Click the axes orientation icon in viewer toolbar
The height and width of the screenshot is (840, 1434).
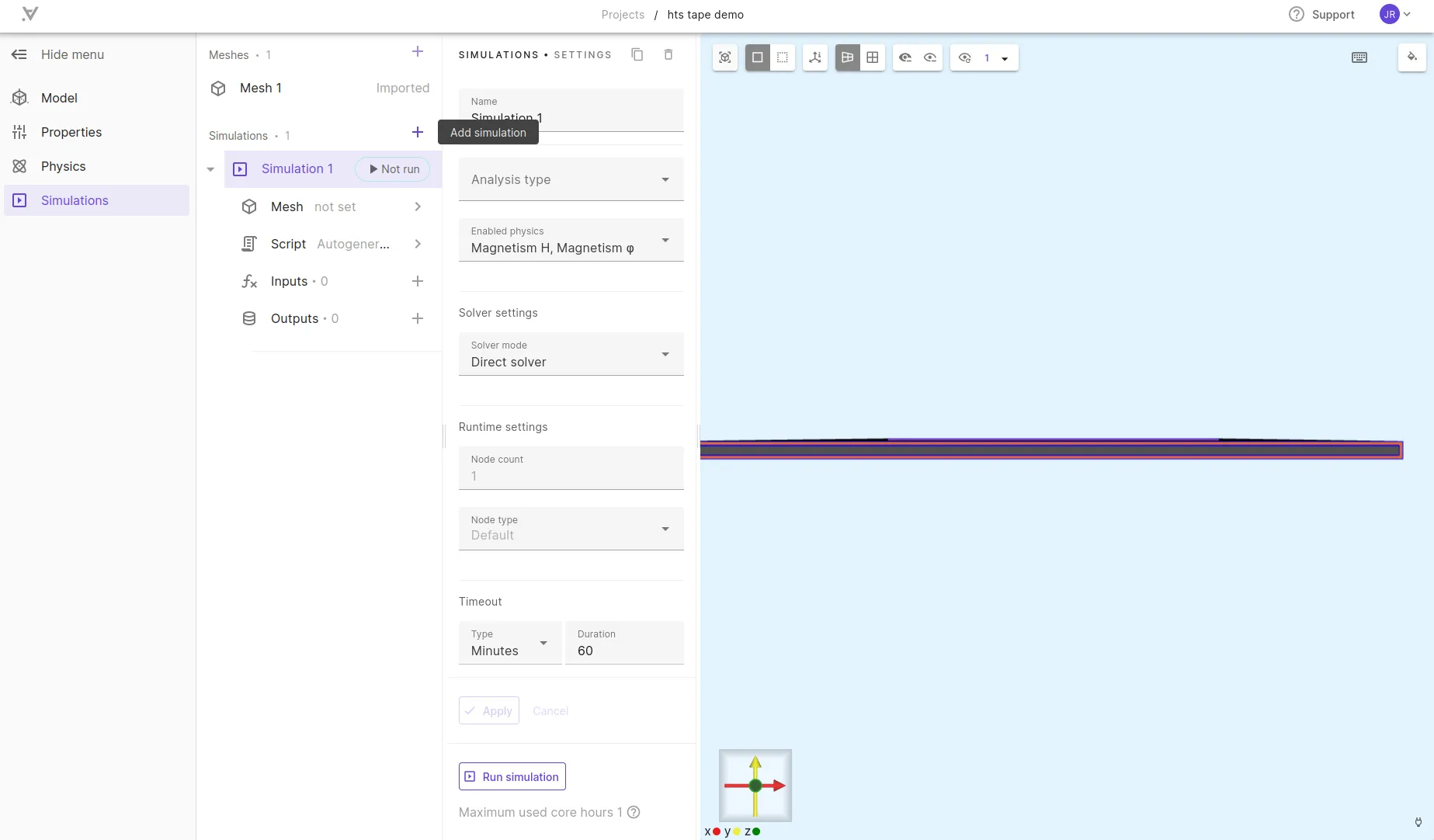(815, 57)
